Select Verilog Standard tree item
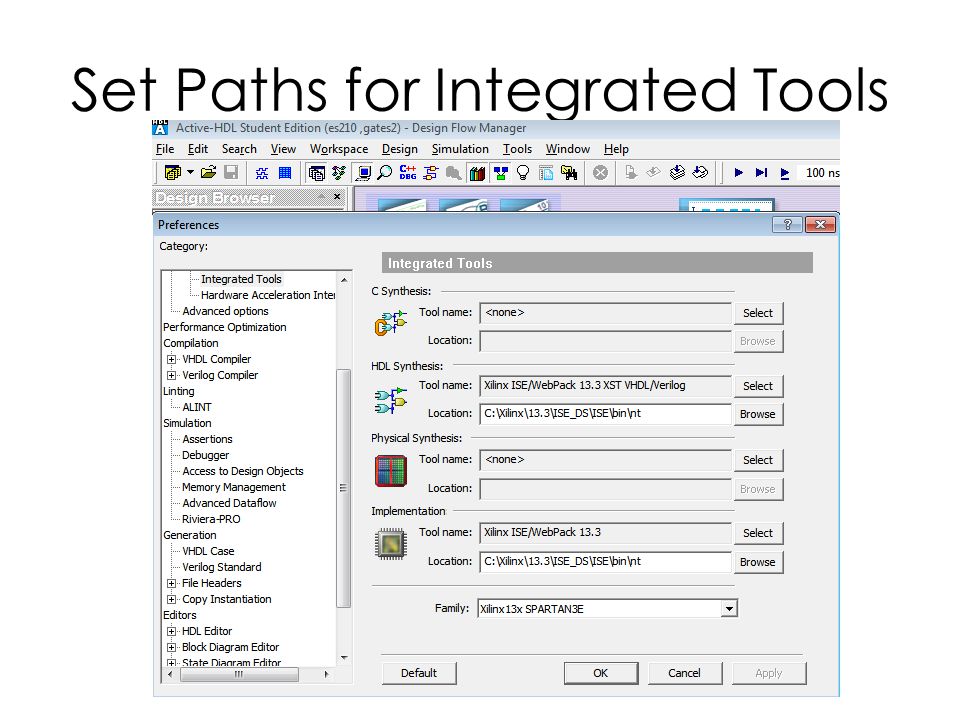Viewport: 960px width, 720px height. [222, 567]
